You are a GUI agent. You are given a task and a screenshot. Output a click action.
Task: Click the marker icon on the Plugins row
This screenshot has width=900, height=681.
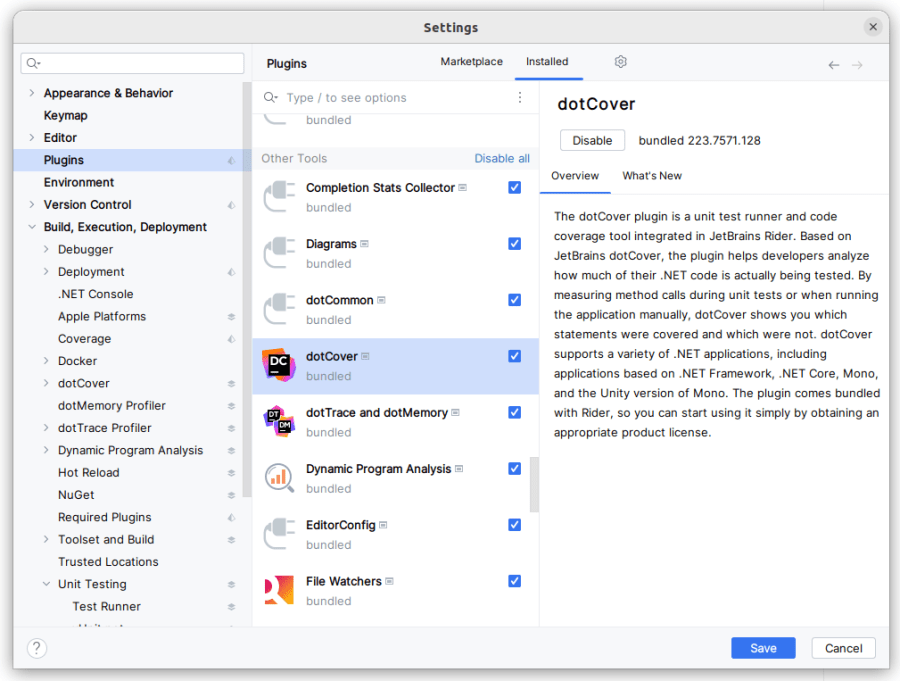click(231, 161)
